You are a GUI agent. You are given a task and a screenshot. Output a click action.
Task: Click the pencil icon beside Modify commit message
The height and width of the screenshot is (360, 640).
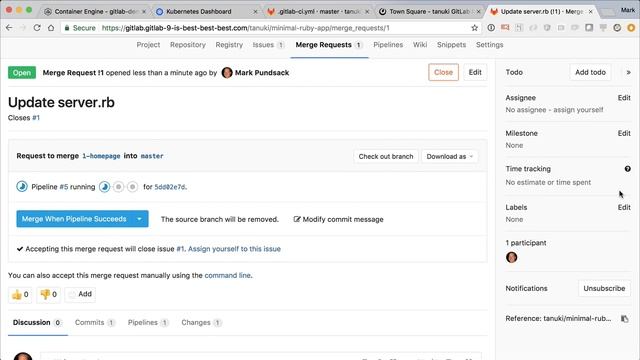(x=297, y=219)
